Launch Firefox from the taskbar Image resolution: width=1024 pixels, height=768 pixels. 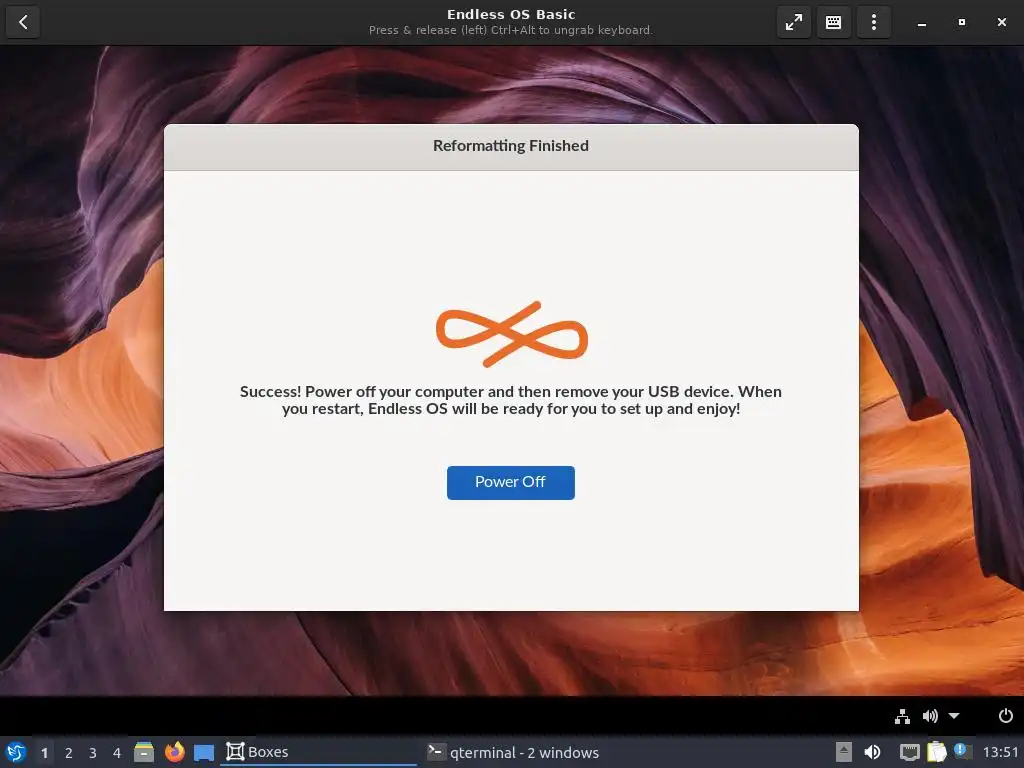174,752
